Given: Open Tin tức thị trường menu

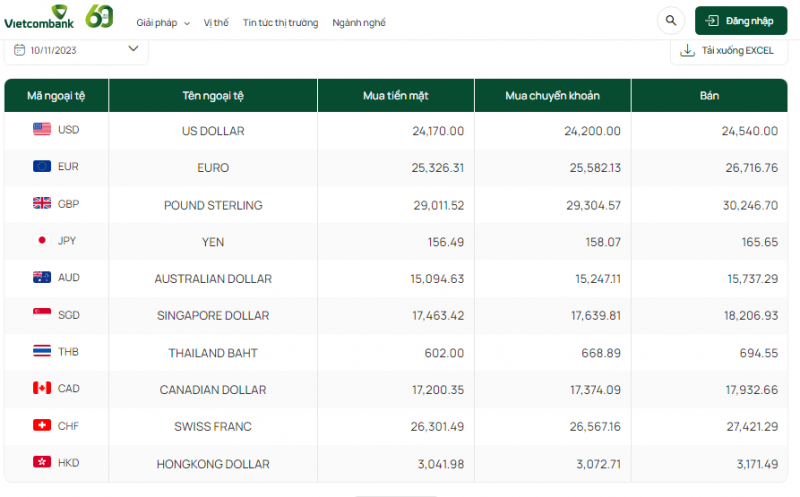Looking at the screenshot, I should [280, 23].
